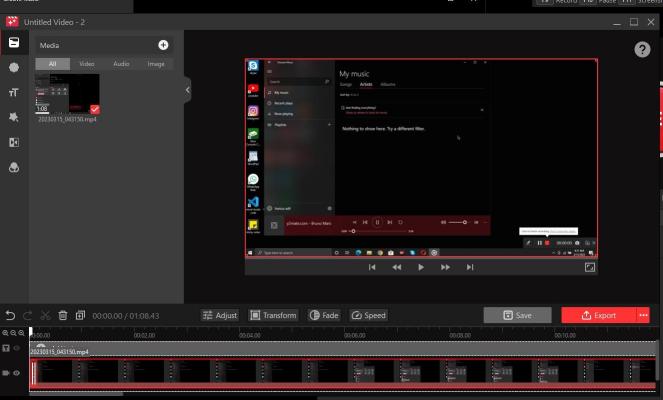Viewport: 663px width, 400px height.
Task: Click the redo arrow icon
Action: tap(28, 315)
